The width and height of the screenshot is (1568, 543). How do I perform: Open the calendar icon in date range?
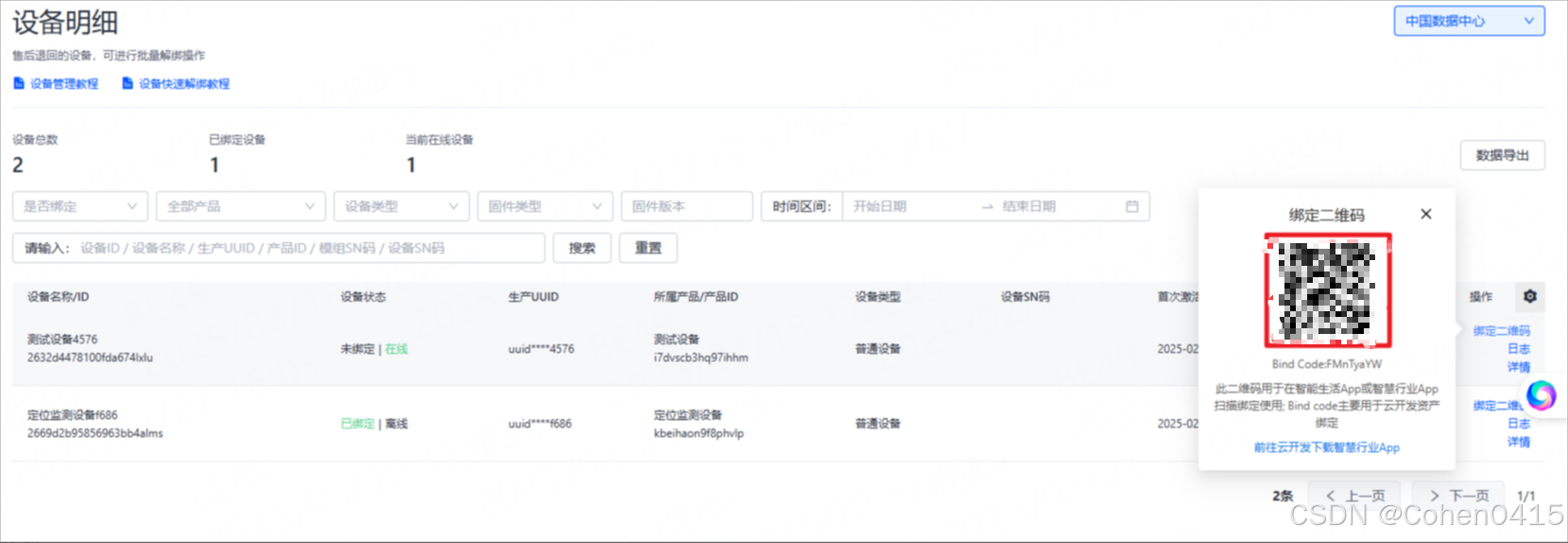coord(1132,206)
